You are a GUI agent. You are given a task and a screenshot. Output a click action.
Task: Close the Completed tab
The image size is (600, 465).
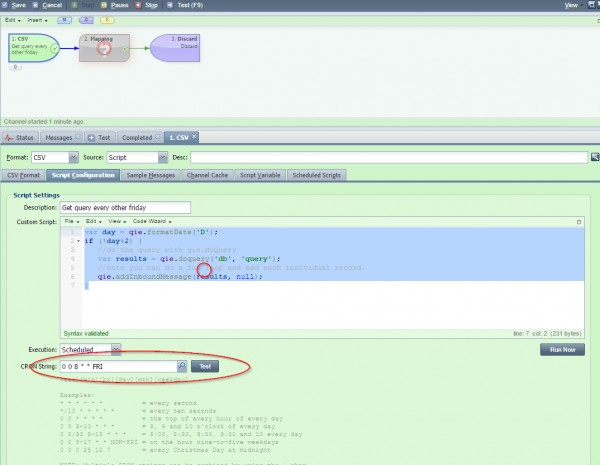[158, 137]
